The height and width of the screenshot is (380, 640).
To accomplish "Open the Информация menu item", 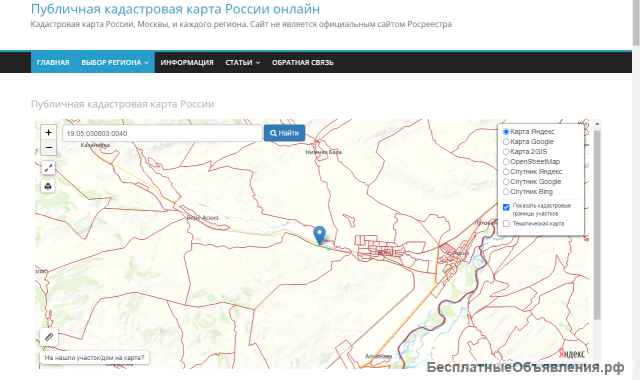I will click(187, 62).
